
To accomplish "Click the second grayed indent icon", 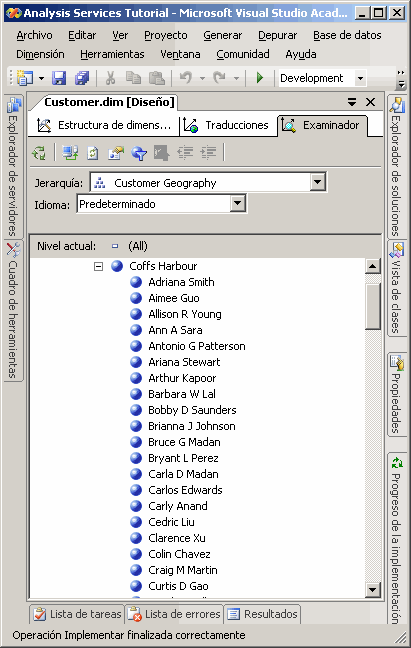I will point(208,153).
